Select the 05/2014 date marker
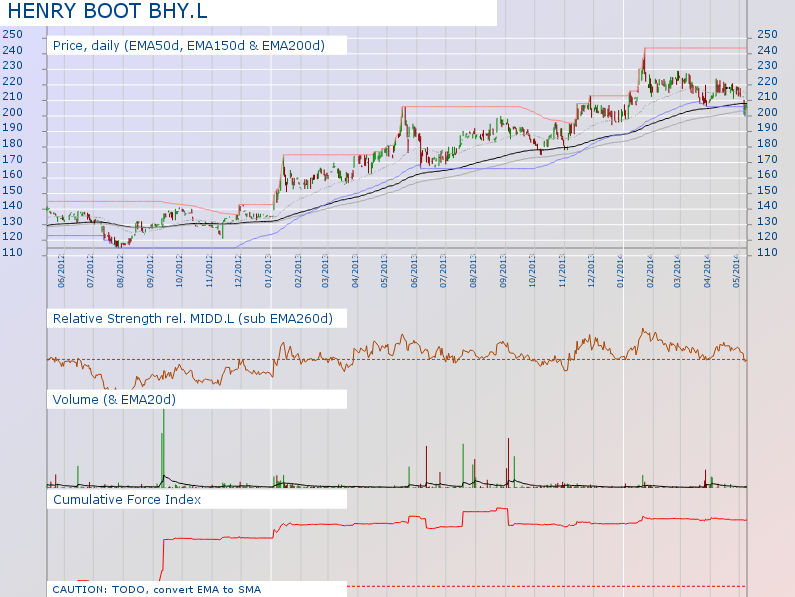The height and width of the screenshot is (597, 795). click(737, 271)
